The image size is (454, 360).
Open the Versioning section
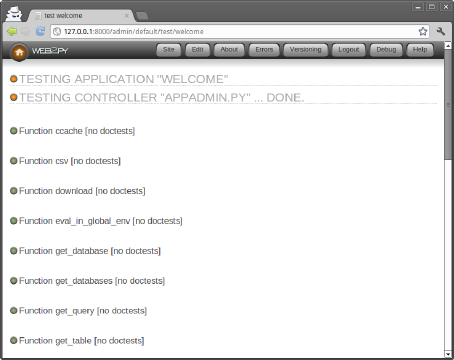(306, 50)
